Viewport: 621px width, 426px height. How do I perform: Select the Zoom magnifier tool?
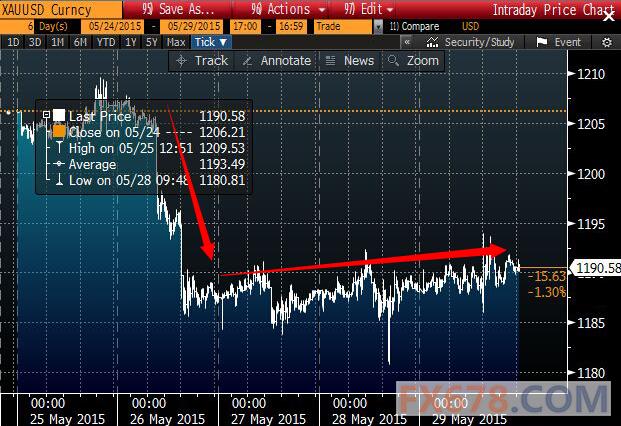tap(413, 60)
